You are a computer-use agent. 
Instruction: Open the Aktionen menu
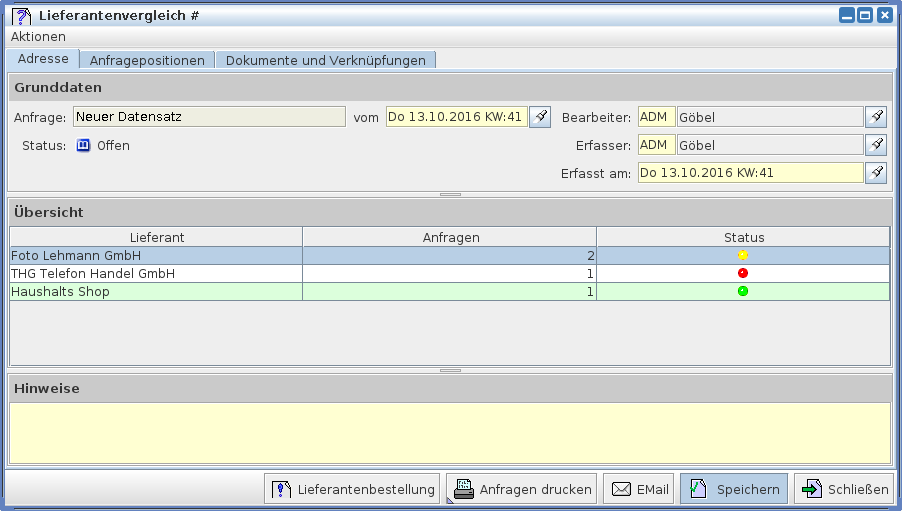click(38, 36)
